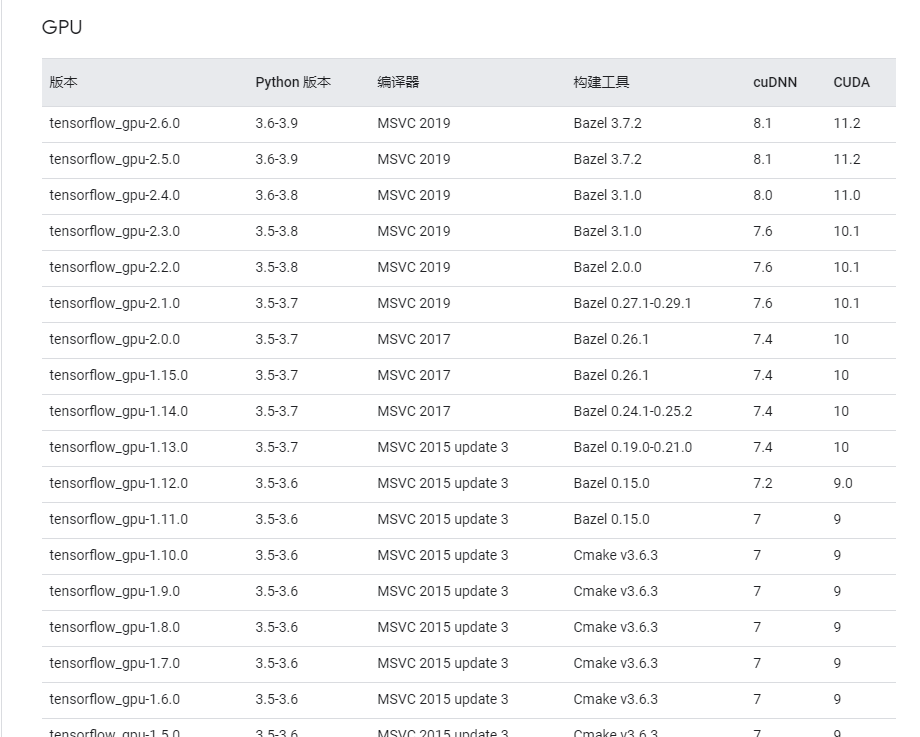The image size is (920, 737).
Task: Select the 编译器 column header
Action: (398, 82)
